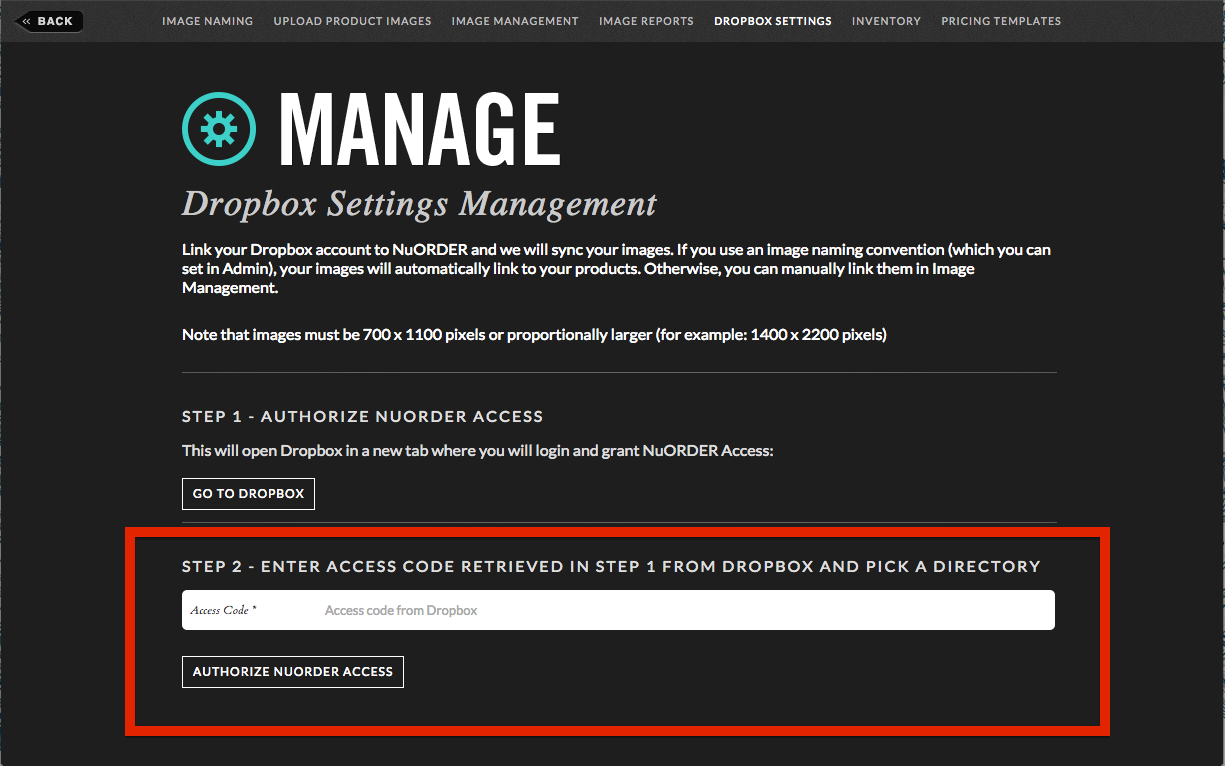Go to Upload Product Images tab
Viewport: 1225px width, 766px height.
pos(353,21)
